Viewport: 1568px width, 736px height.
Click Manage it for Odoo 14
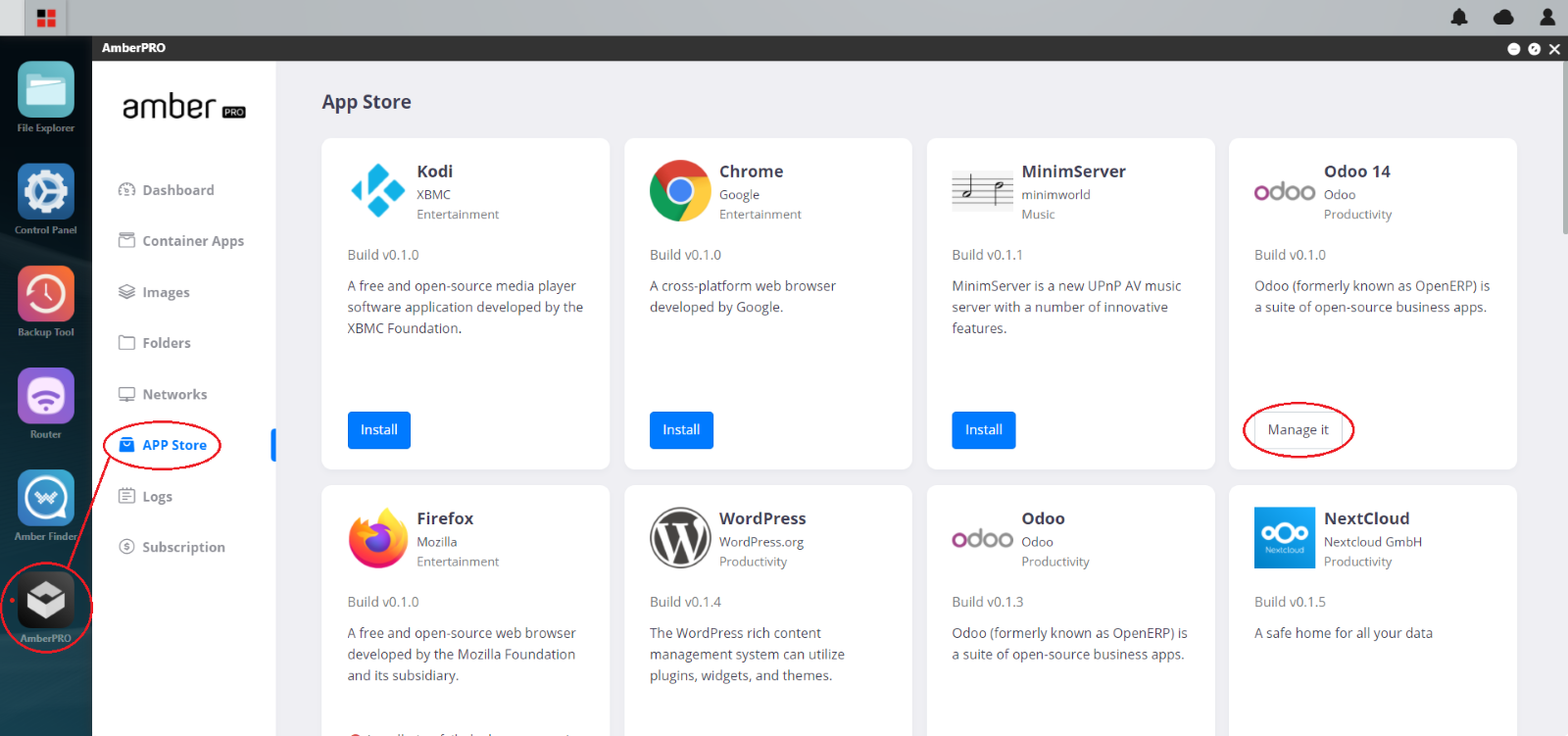tap(1298, 430)
